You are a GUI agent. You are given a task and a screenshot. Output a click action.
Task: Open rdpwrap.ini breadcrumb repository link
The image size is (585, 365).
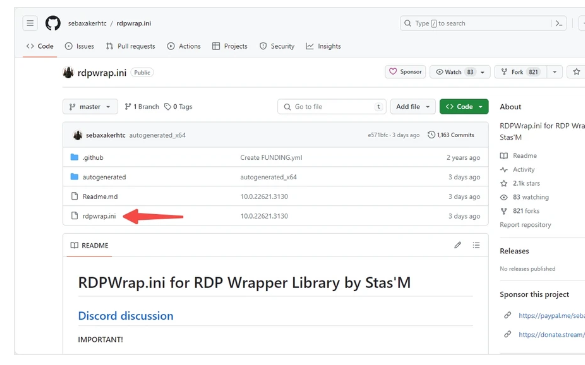[134, 24]
